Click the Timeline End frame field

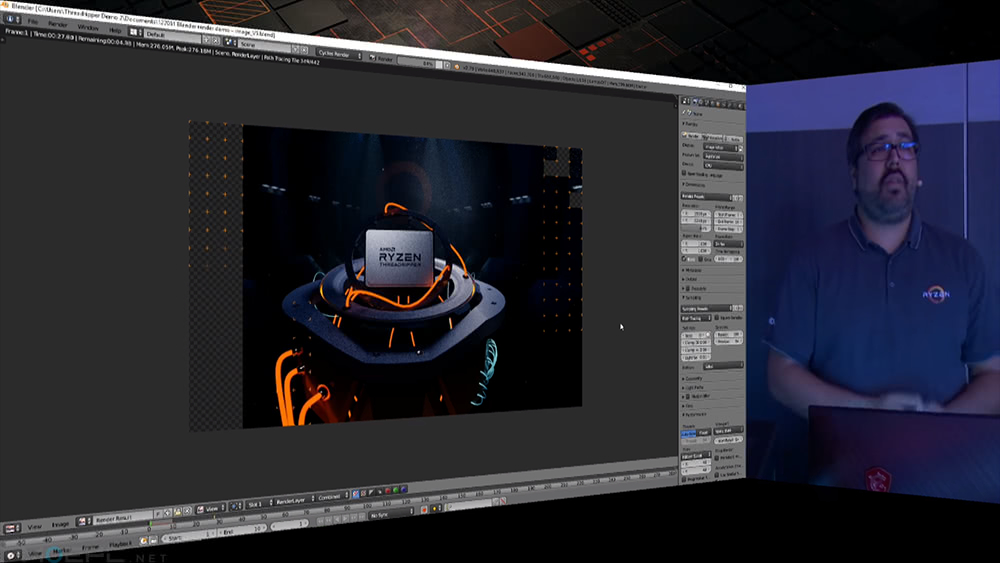tap(242, 530)
